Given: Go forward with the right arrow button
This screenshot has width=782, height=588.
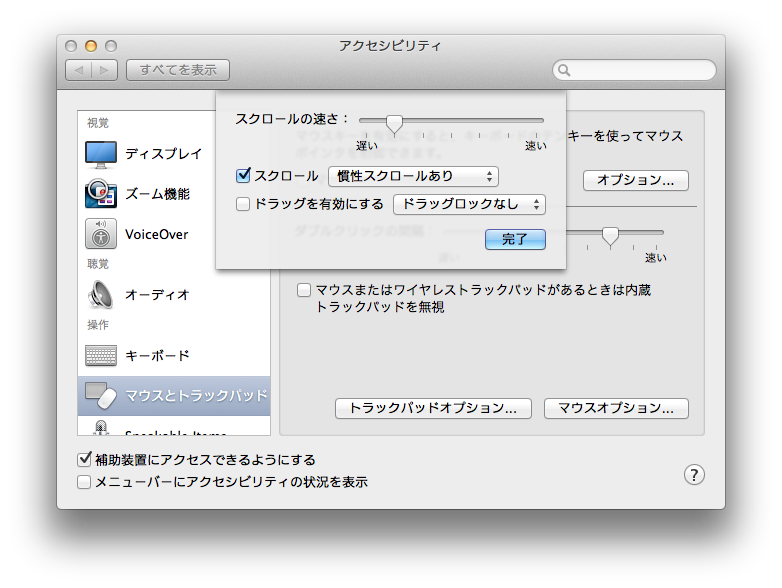Looking at the screenshot, I should click(x=104, y=70).
